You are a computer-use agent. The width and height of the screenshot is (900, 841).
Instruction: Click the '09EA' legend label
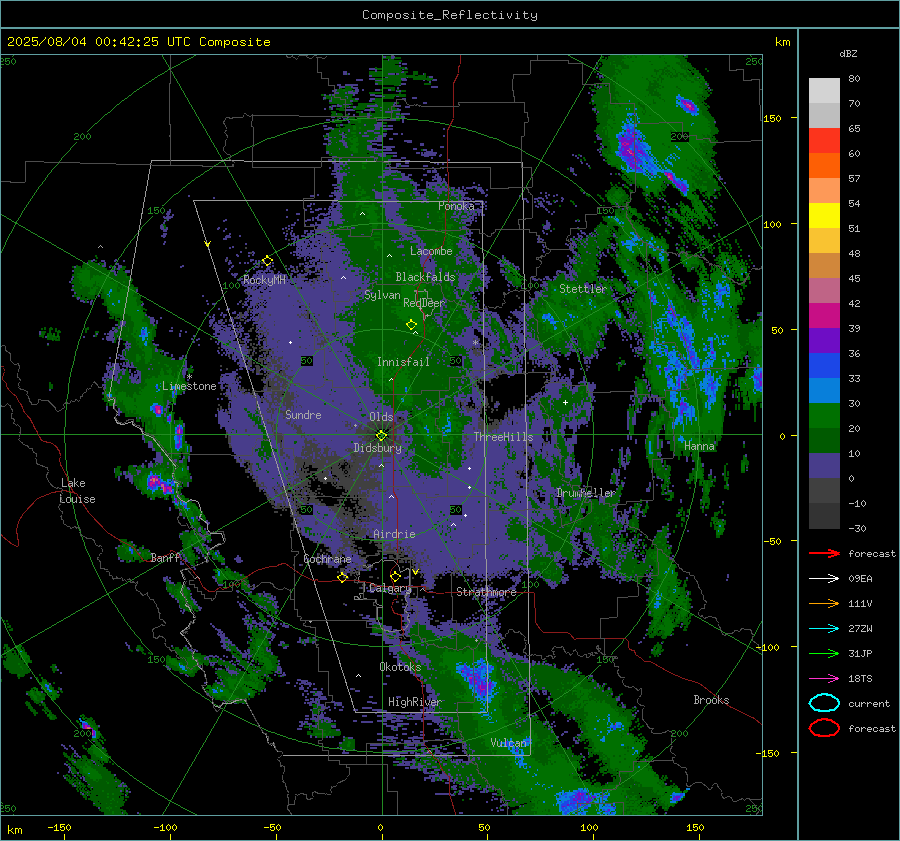tap(860, 579)
